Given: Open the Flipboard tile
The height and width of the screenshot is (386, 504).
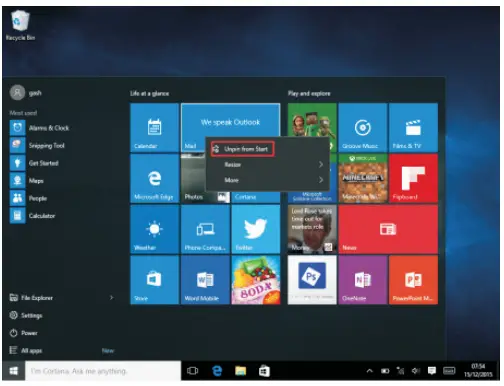Looking at the screenshot, I should point(413,178).
